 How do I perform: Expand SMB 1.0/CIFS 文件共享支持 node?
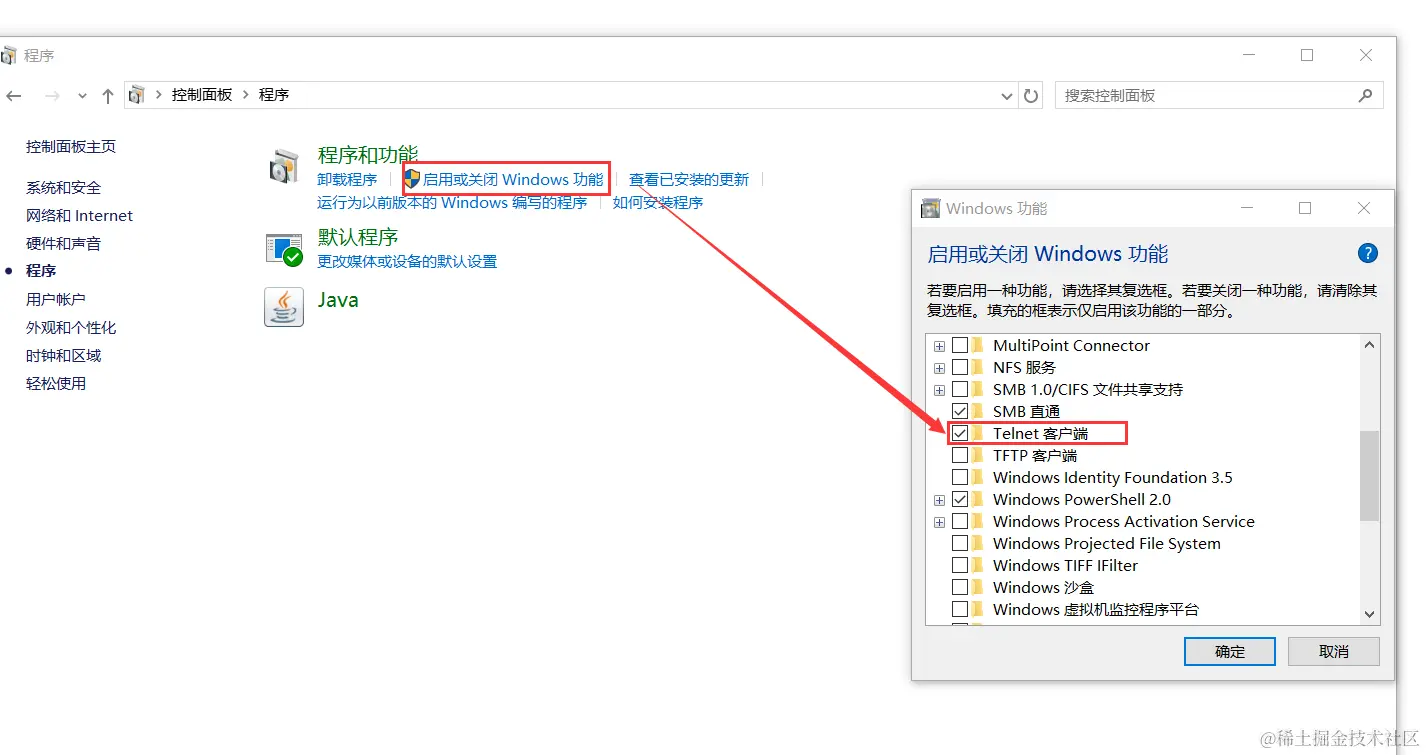pyautogui.click(x=939, y=390)
